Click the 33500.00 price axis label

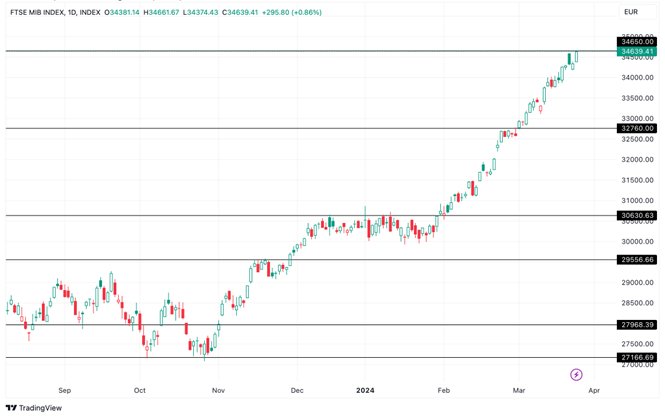point(637,98)
